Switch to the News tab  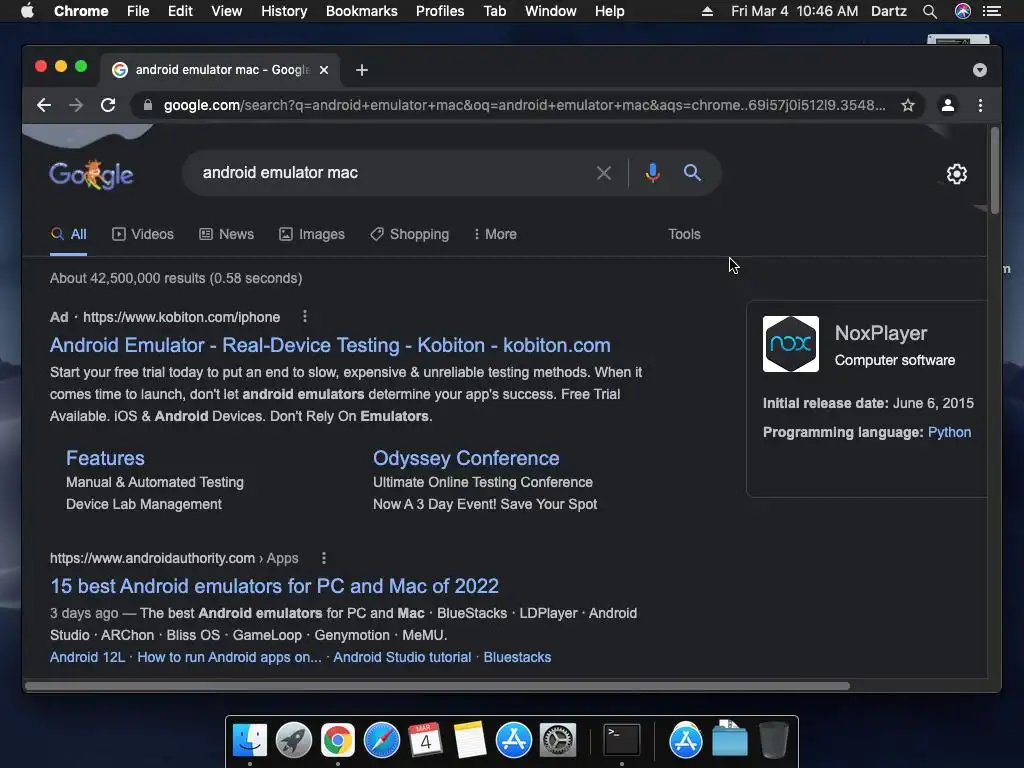(227, 234)
